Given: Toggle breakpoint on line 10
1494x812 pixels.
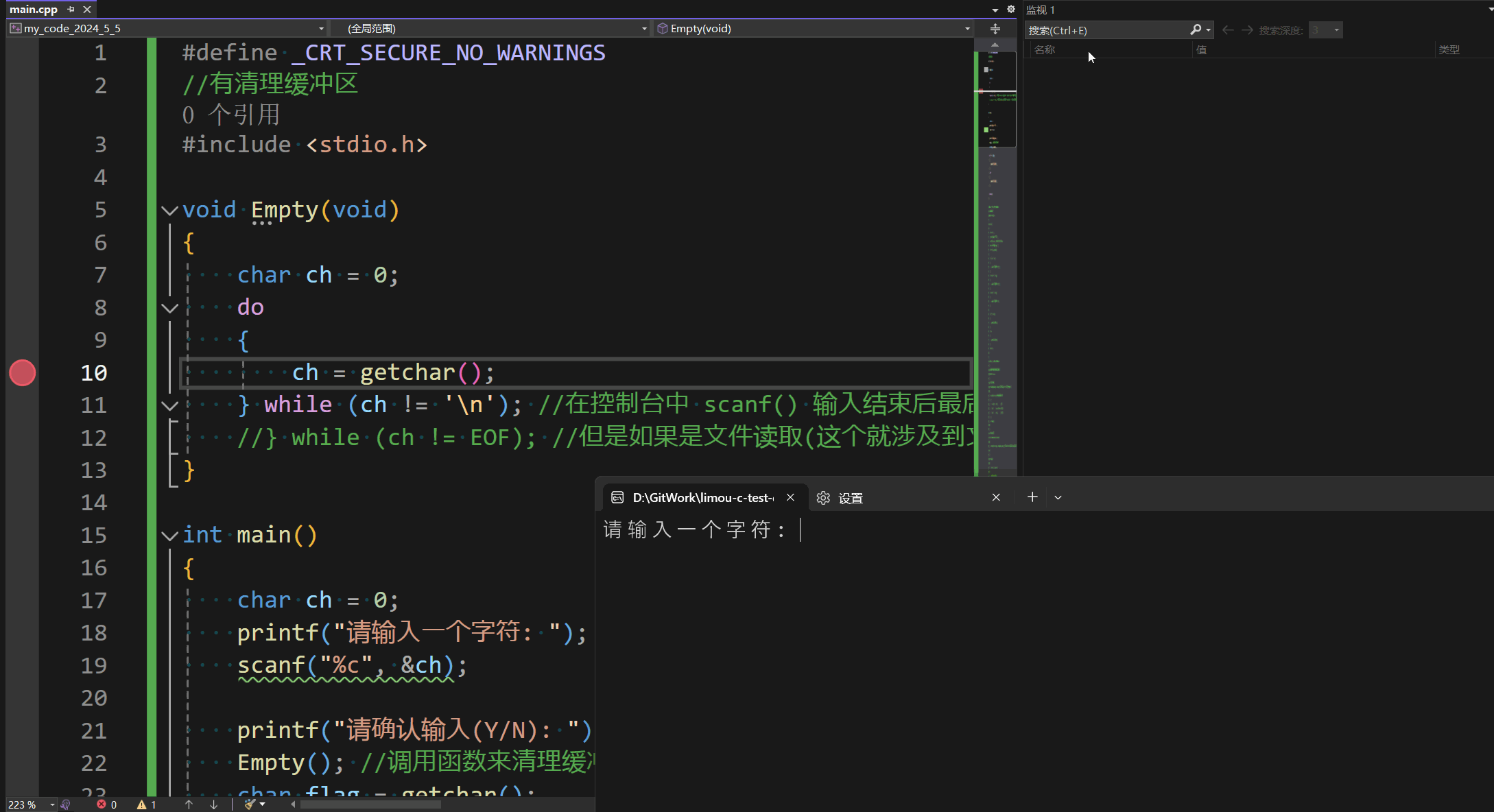Looking at the screenshot, I should [x=23, y=373].
